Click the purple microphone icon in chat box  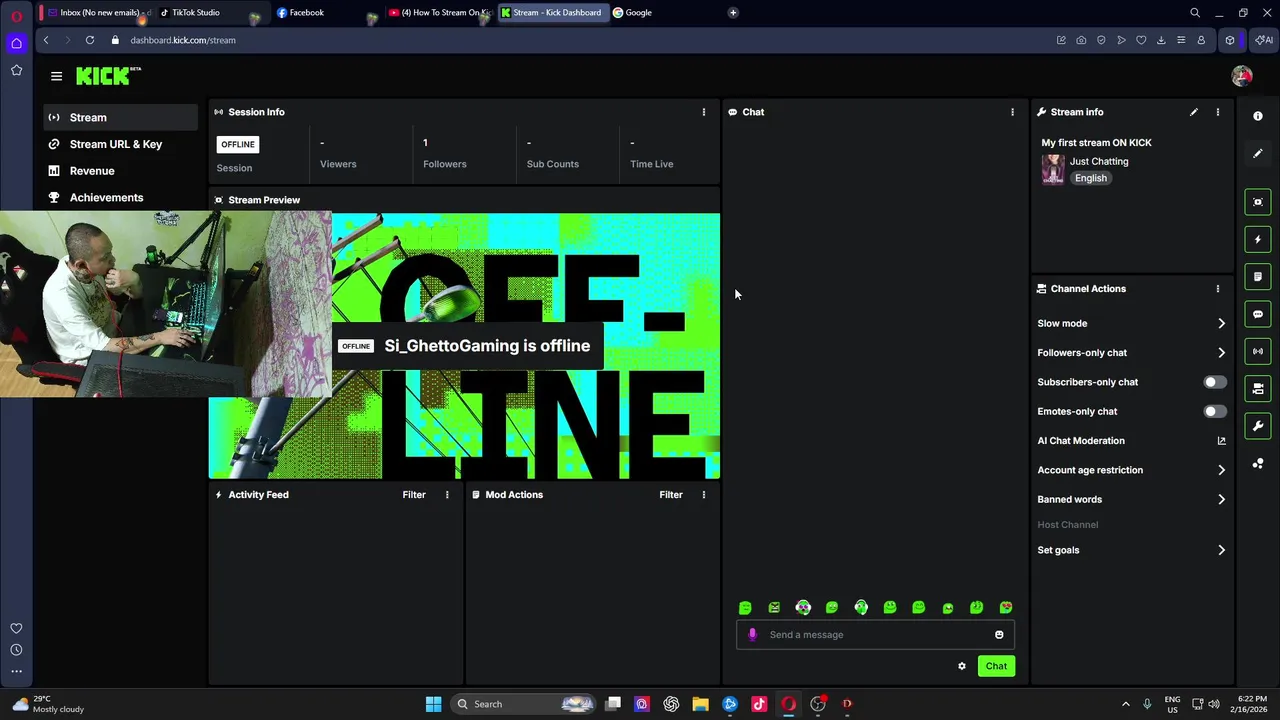(752, 635)
